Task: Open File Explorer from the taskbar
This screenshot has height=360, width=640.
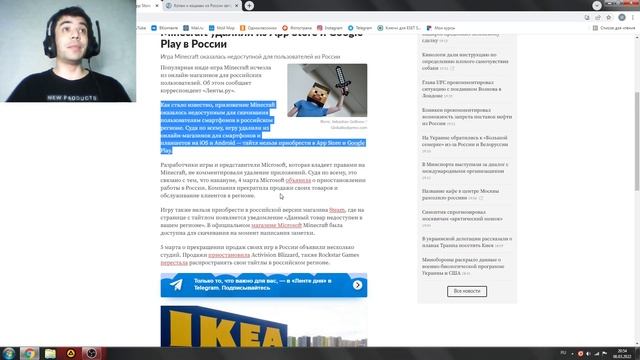Action: 50,353
